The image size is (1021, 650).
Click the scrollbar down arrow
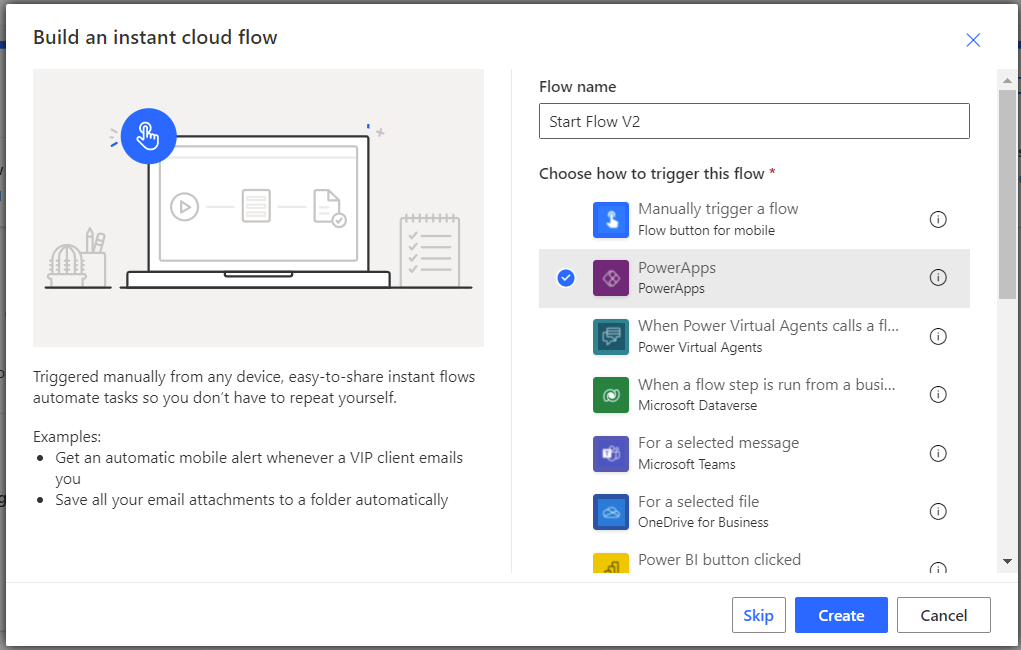1007,561
